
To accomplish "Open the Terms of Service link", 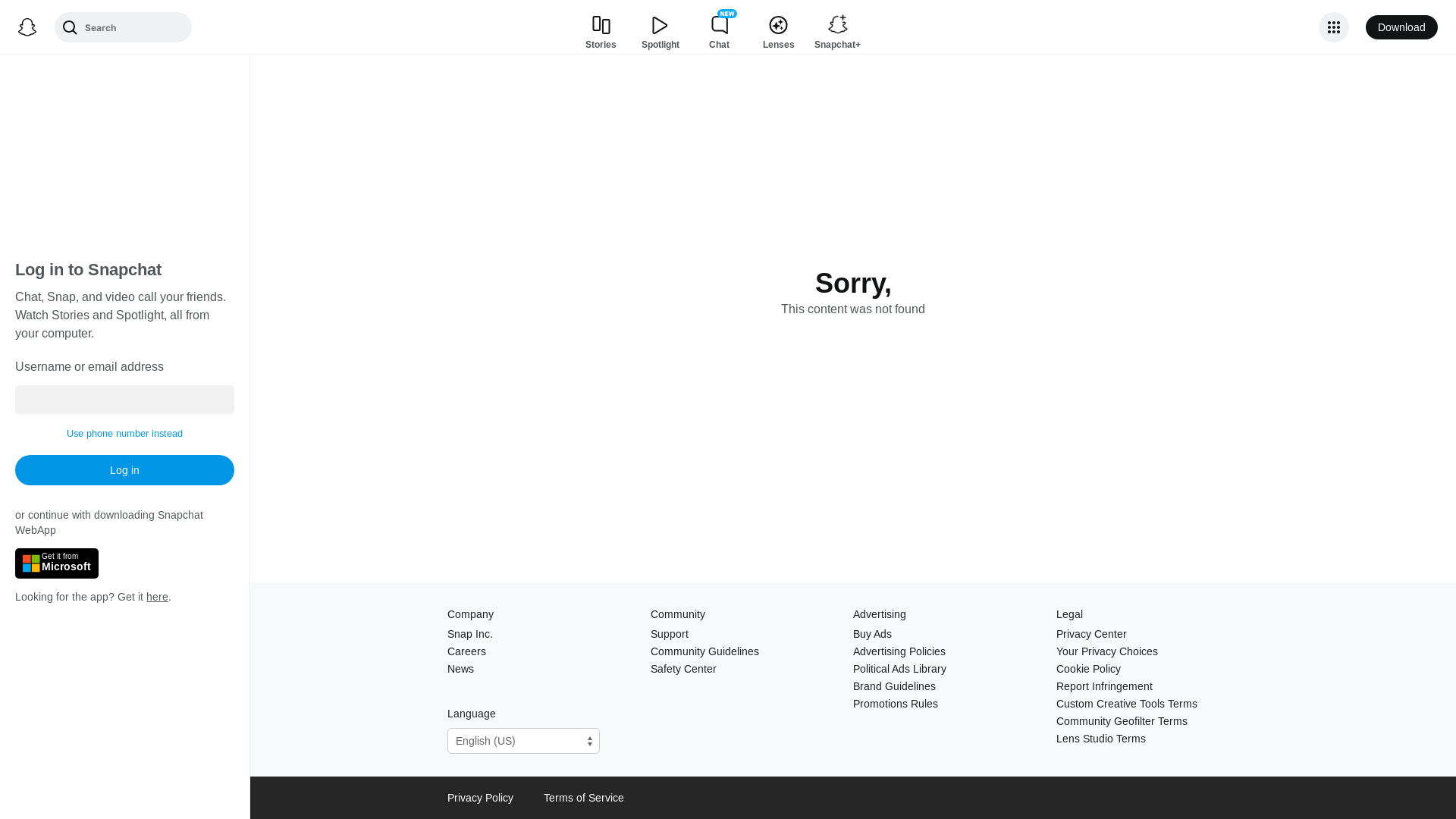I will tap(584, 798).
